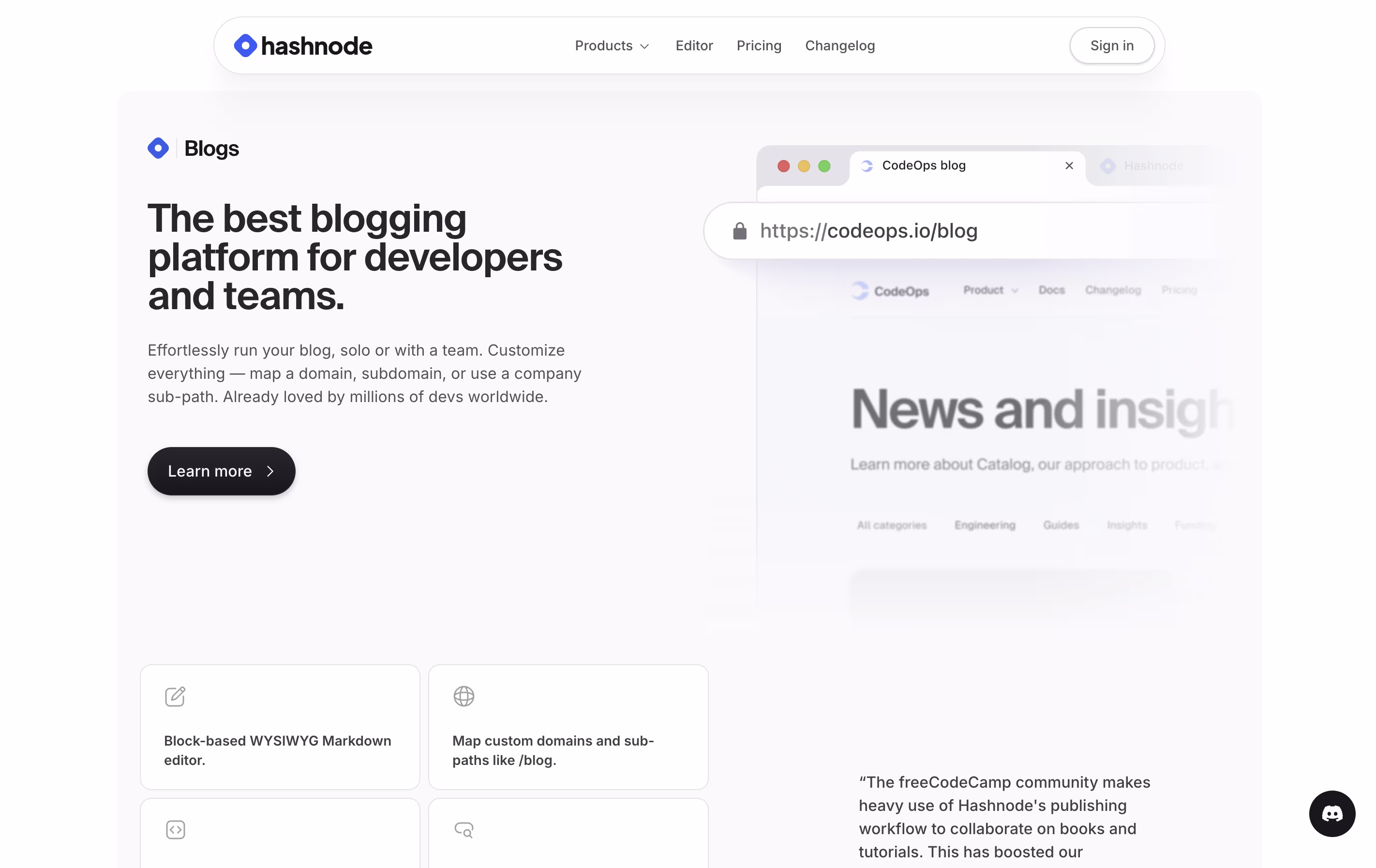Expand the Products dropdown

click(612, 45)
